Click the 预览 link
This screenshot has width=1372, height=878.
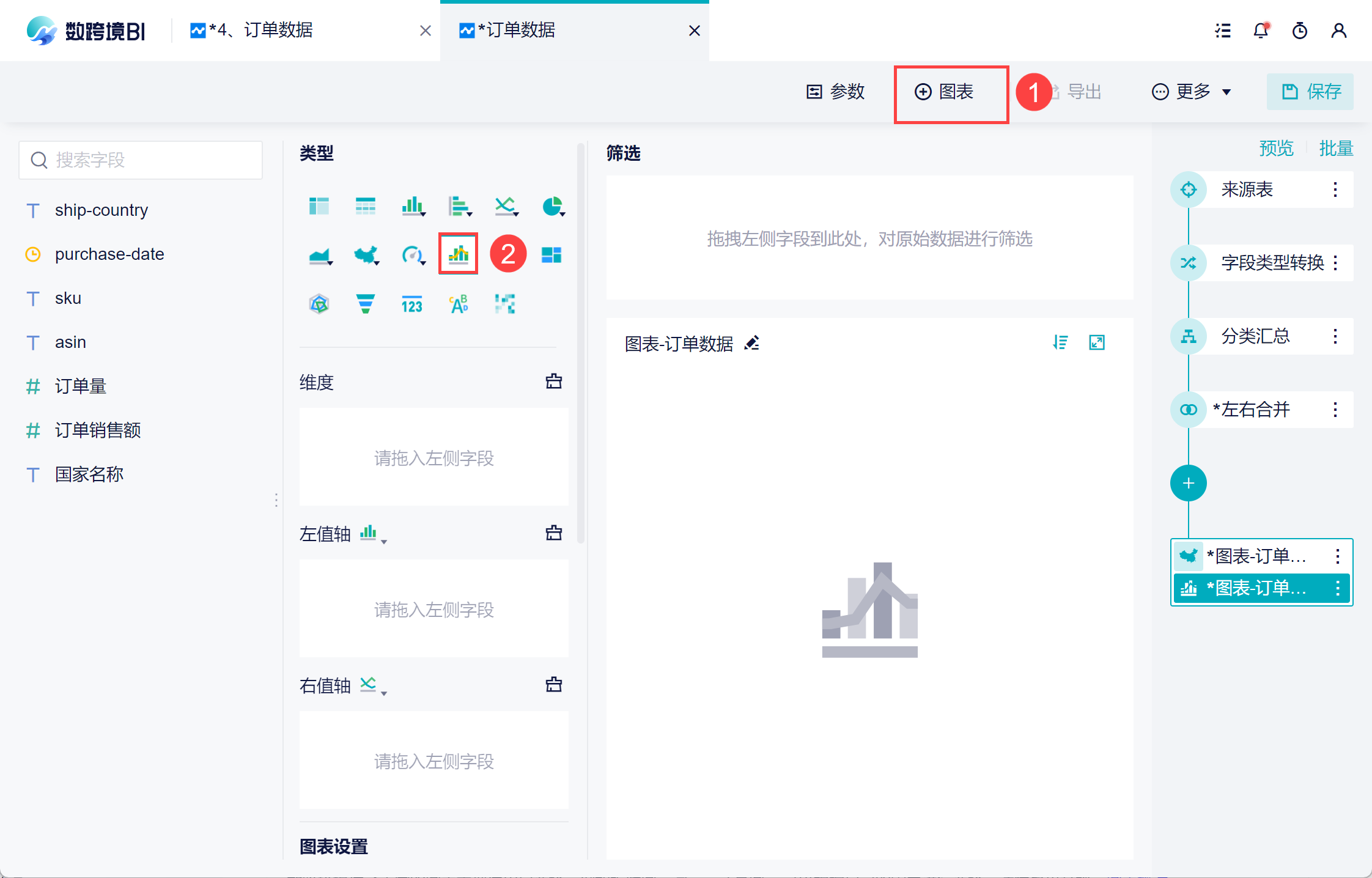coord(1276,148)
